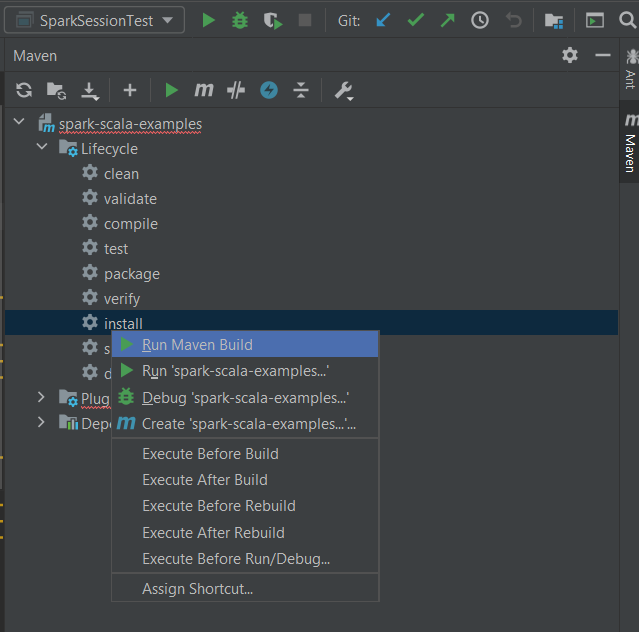Execute Maven Goal with the m icon
The height and width of the screenshot is (633, 639).
coord(204,90)
